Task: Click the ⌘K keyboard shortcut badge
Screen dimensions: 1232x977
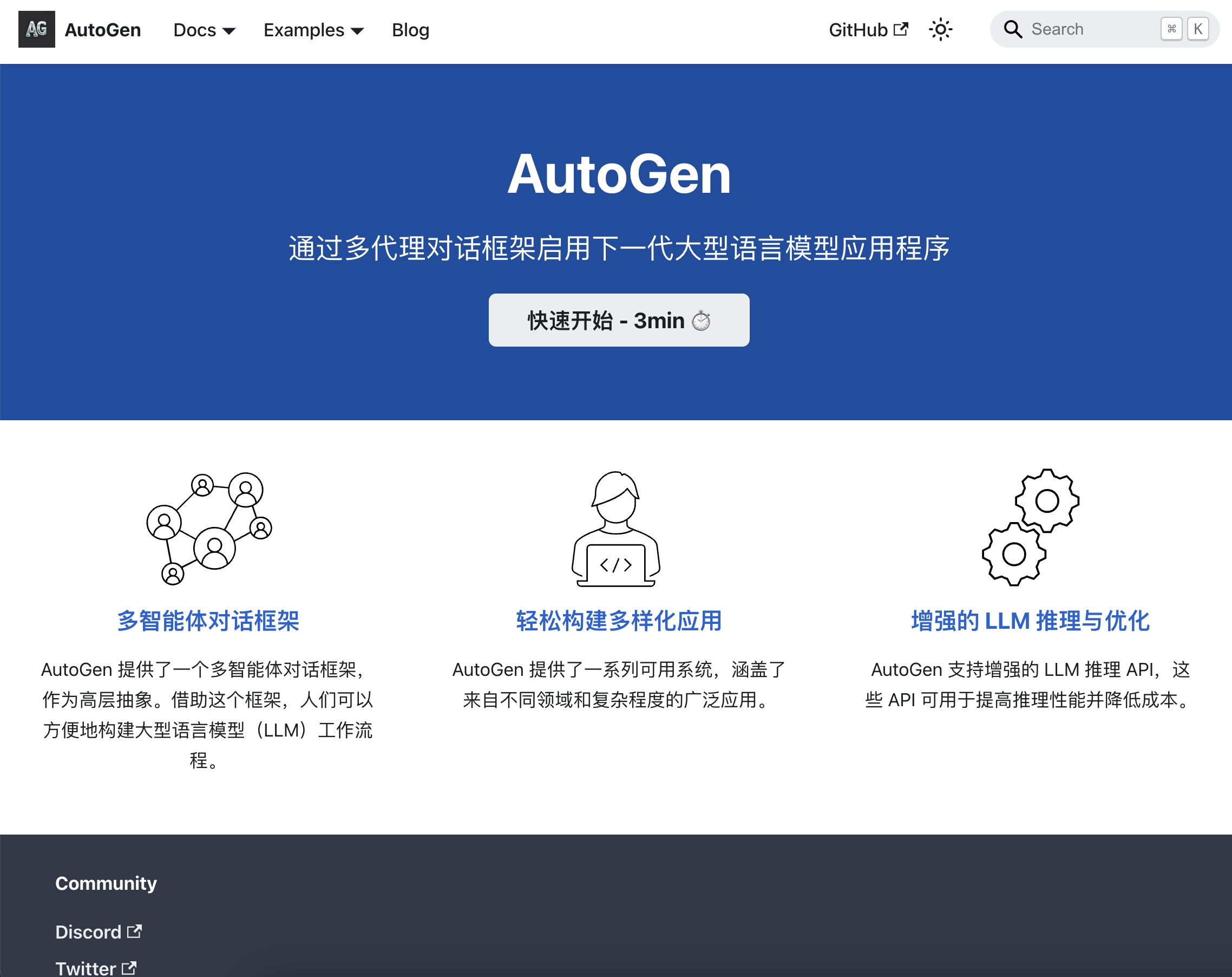Action: click(1184, 29)
